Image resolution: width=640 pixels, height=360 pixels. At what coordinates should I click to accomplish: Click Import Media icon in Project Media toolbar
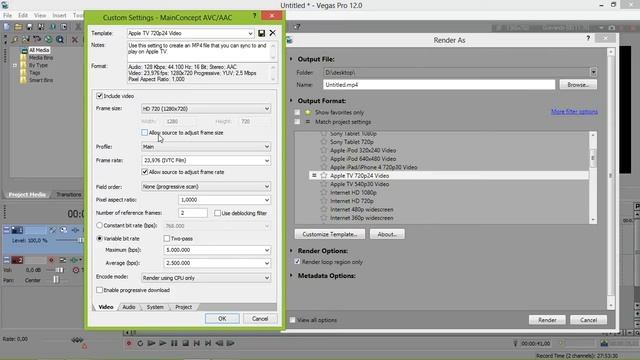tap(15, 40)
